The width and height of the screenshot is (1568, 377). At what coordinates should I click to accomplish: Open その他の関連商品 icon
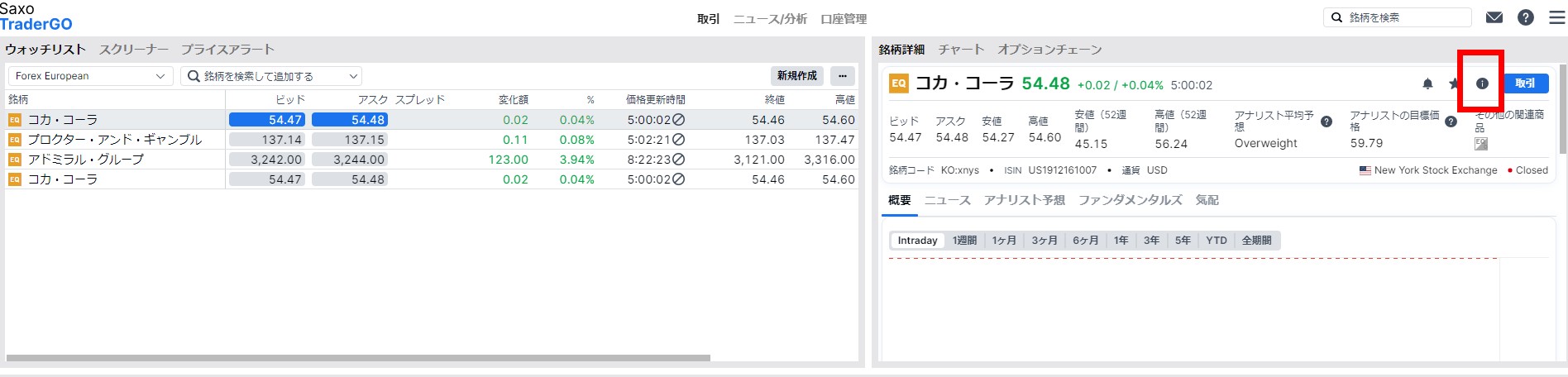(1481, 144)
